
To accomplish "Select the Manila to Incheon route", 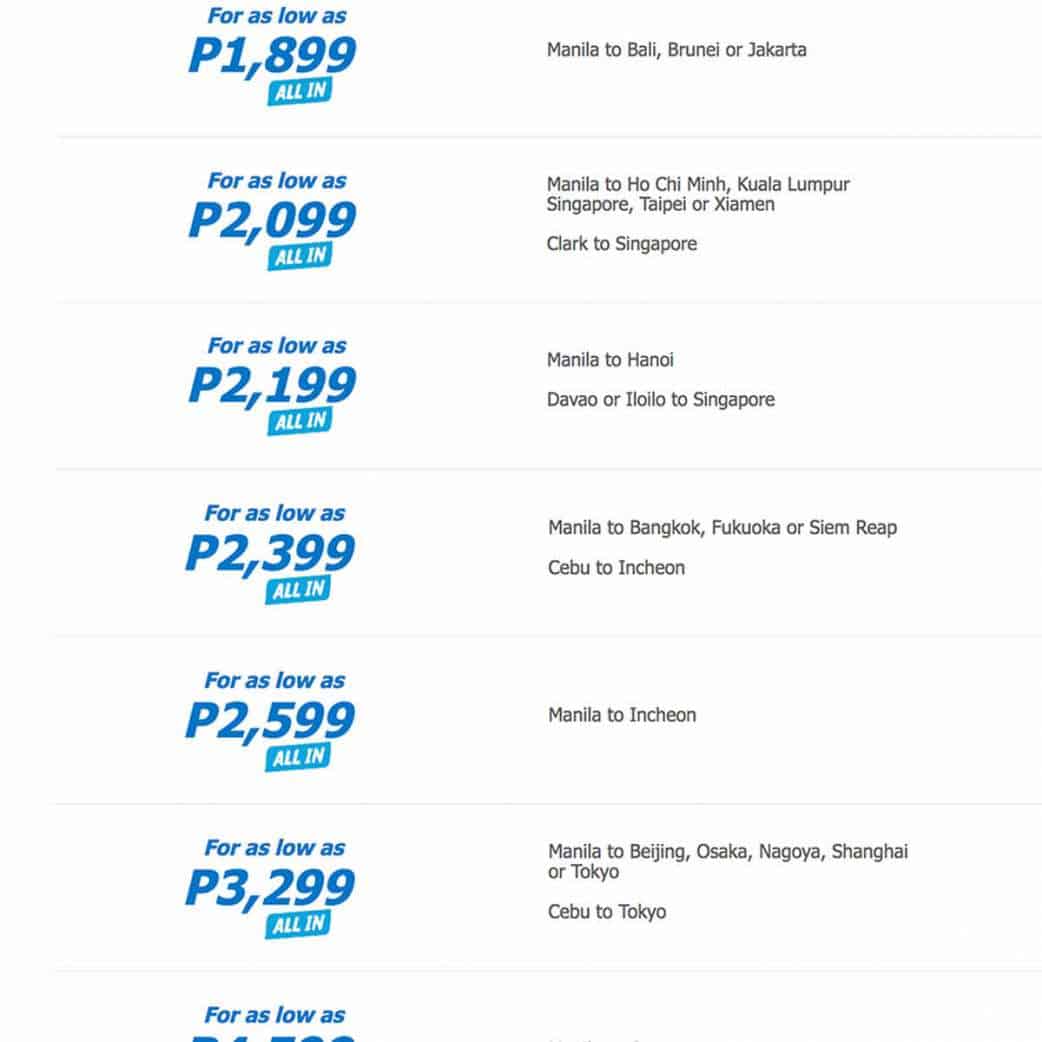I will [621, 715].
